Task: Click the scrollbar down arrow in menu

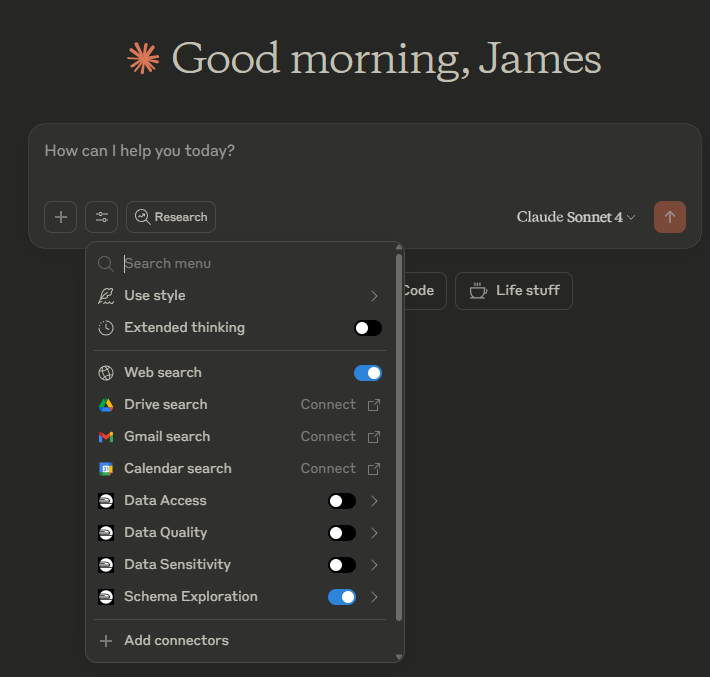Action: tap(399, 657)
